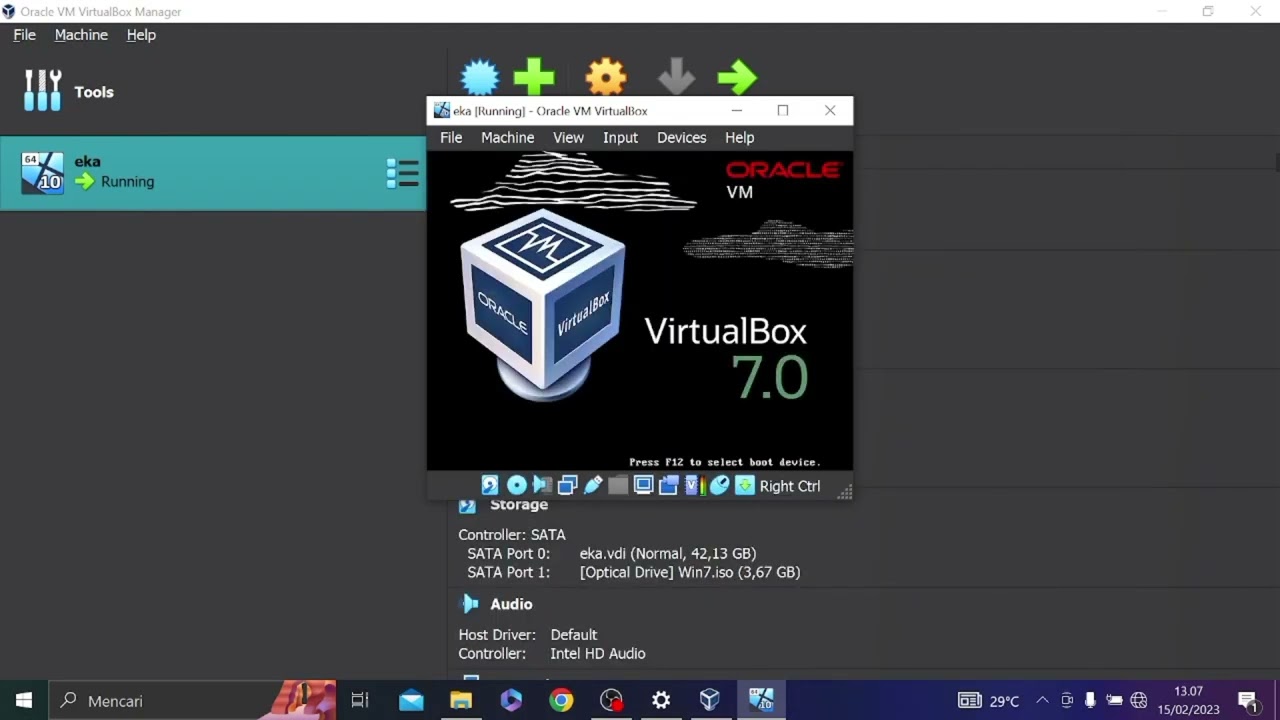This screenshot has height=720, width=1280.
Task: Click the audio indicator in VM status bar
Action: (542, 486)
